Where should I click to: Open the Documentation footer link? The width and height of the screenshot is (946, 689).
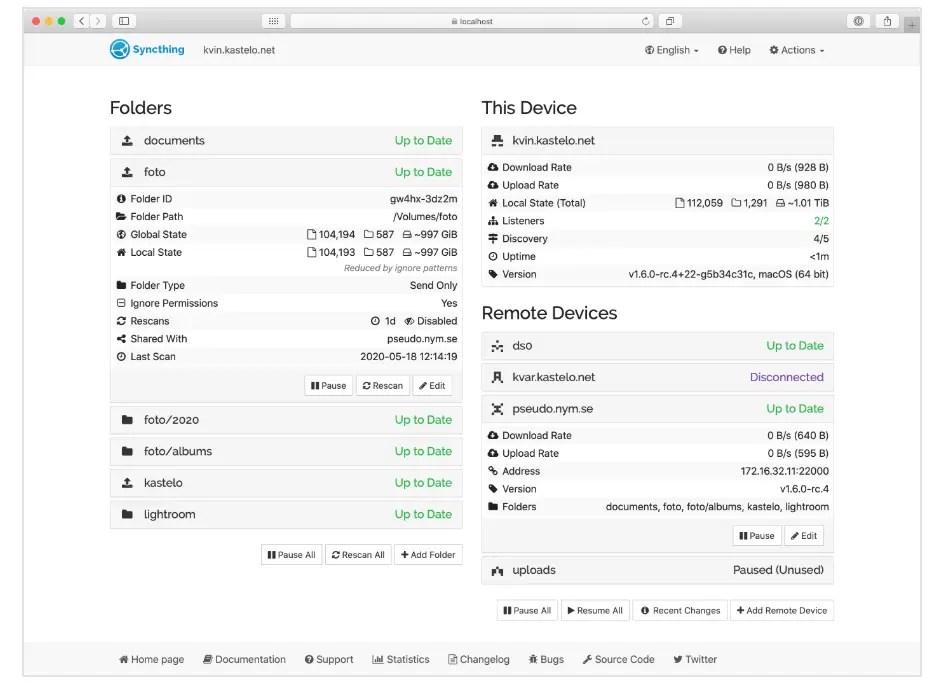(x=244, y=659)
